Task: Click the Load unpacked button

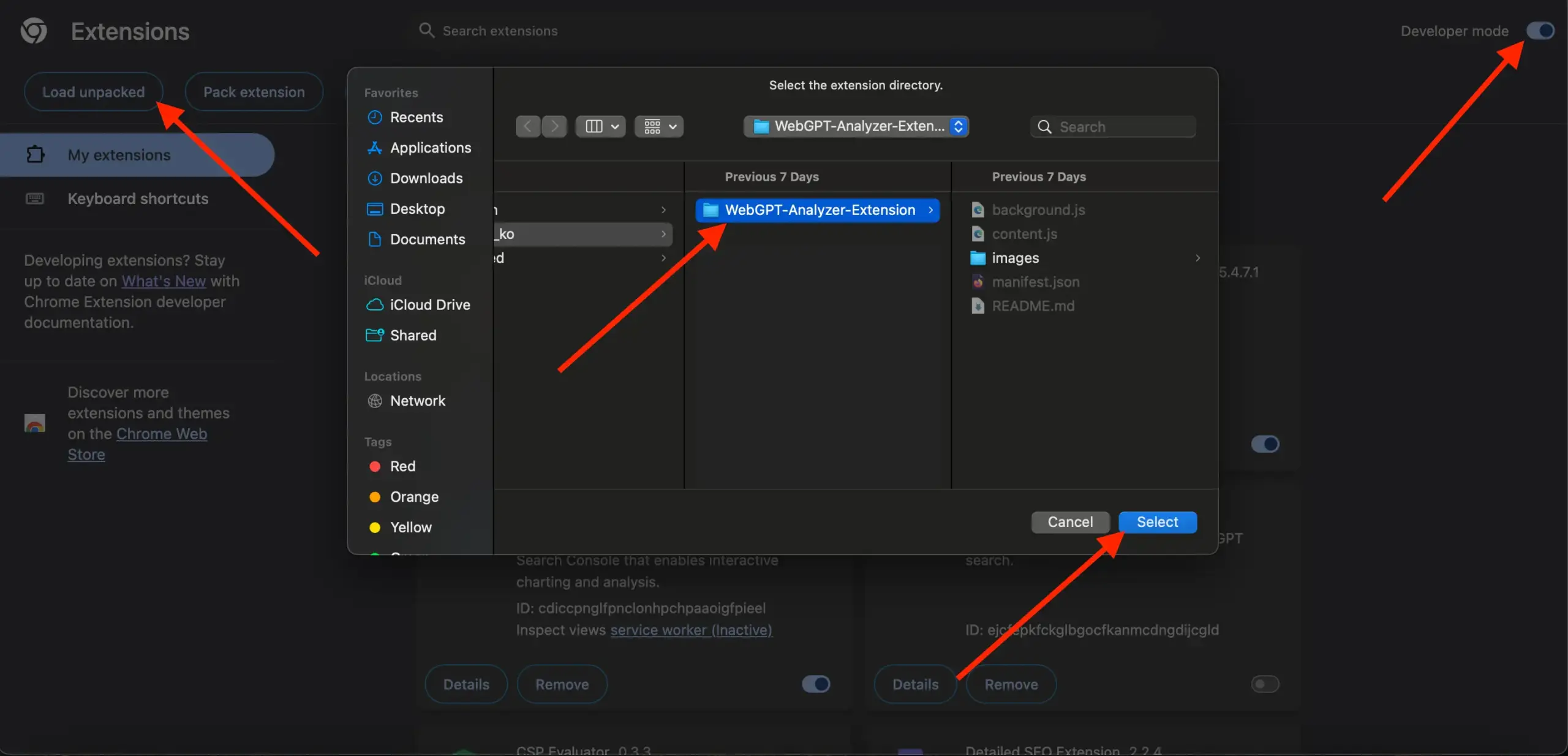Action: tap(93, 92)
